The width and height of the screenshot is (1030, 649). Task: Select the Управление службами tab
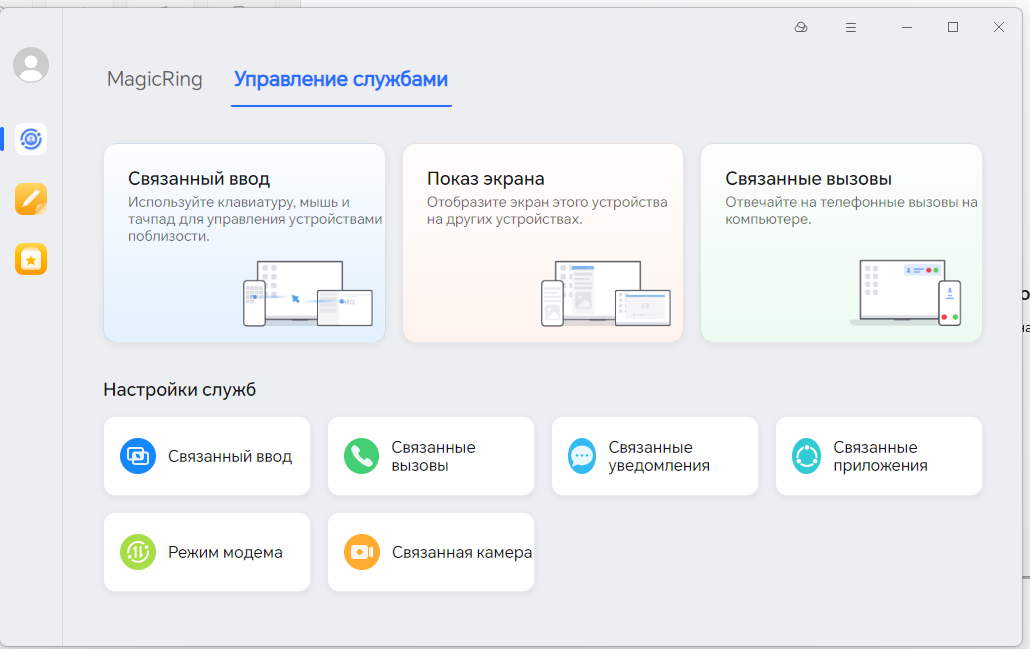tap(341, 80)
